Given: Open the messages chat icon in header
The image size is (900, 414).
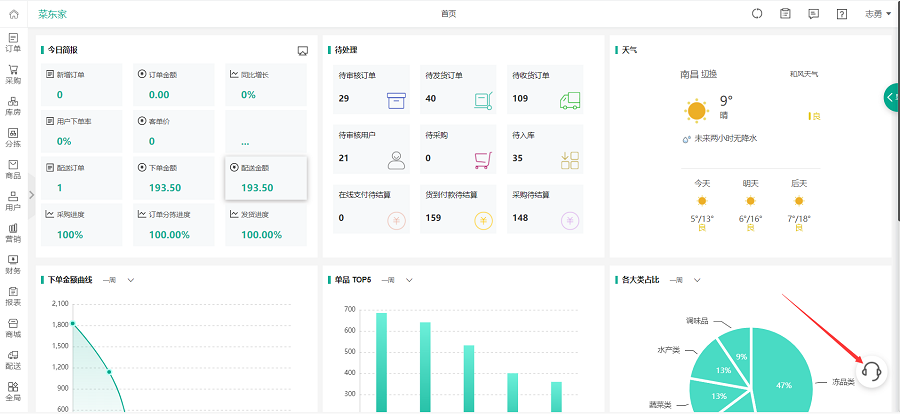Looking at the screenshot, I should pyautogui.click(x=814, y=13).
